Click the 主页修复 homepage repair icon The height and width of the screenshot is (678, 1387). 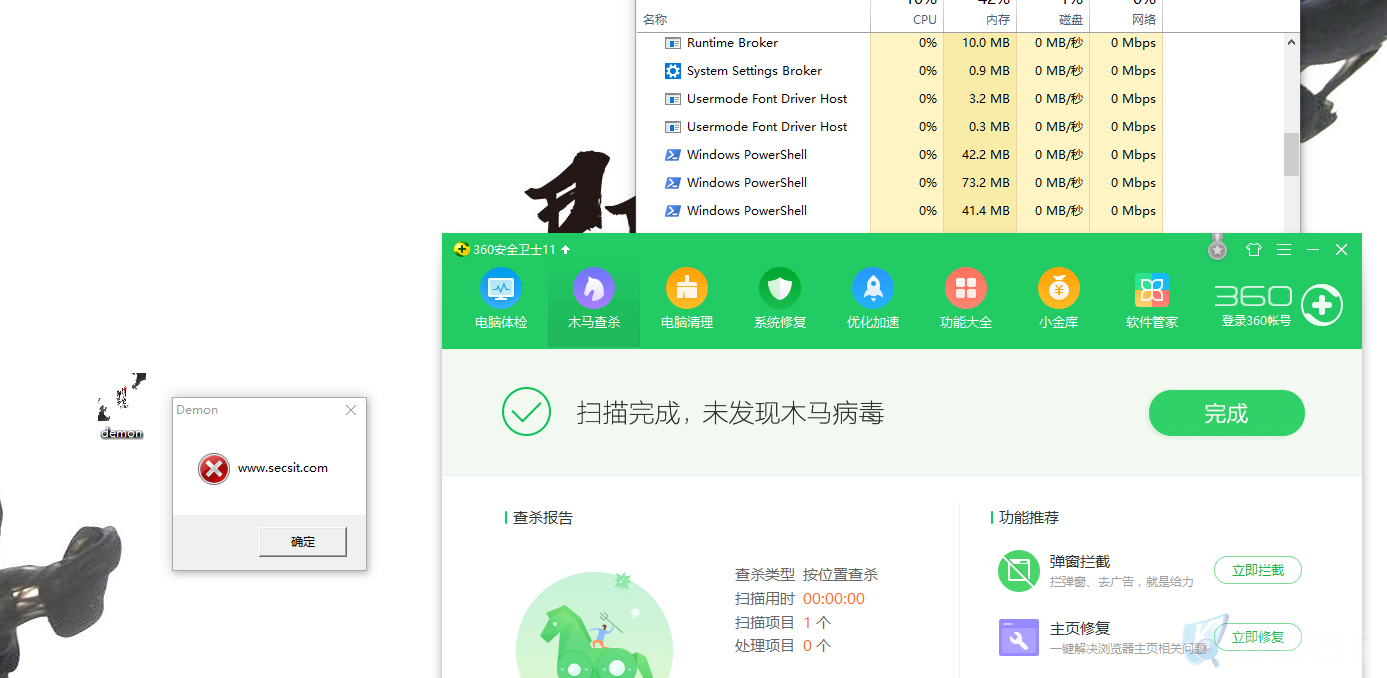(1019, 637)
